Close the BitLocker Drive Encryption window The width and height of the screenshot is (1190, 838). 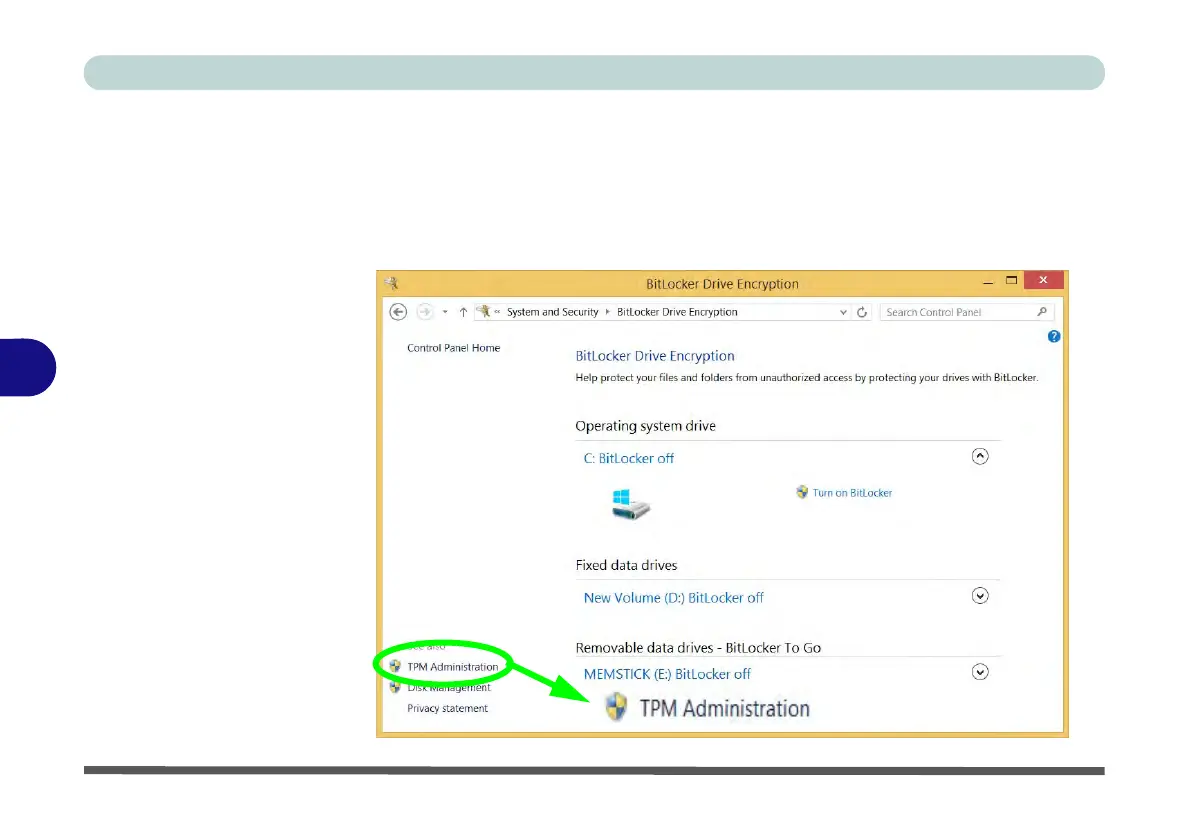coord(1043,280)
